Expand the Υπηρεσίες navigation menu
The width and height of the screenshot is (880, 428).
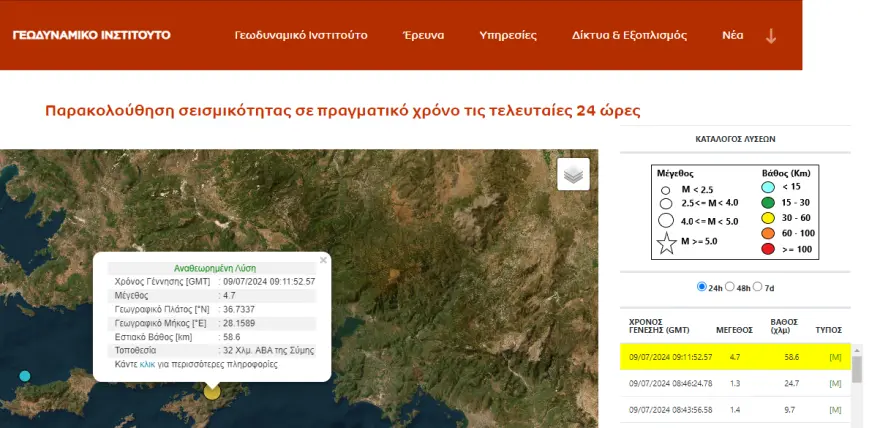click(508, 35)
